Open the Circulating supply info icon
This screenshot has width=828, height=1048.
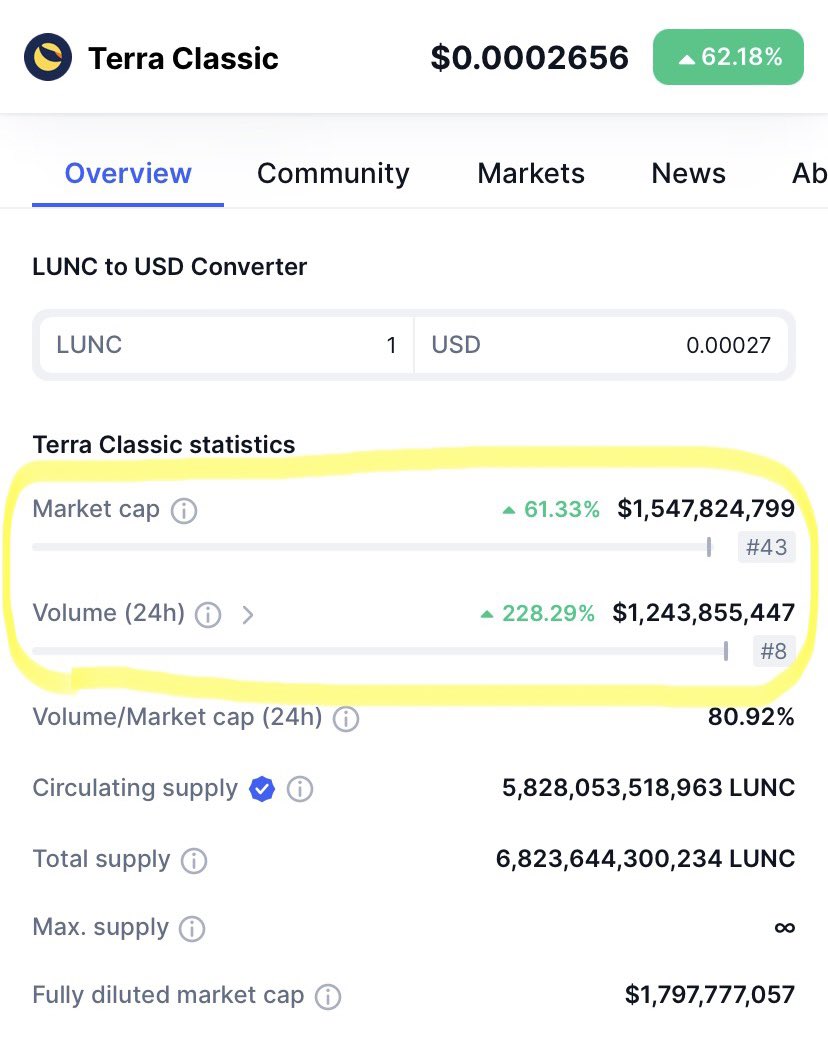299,789
